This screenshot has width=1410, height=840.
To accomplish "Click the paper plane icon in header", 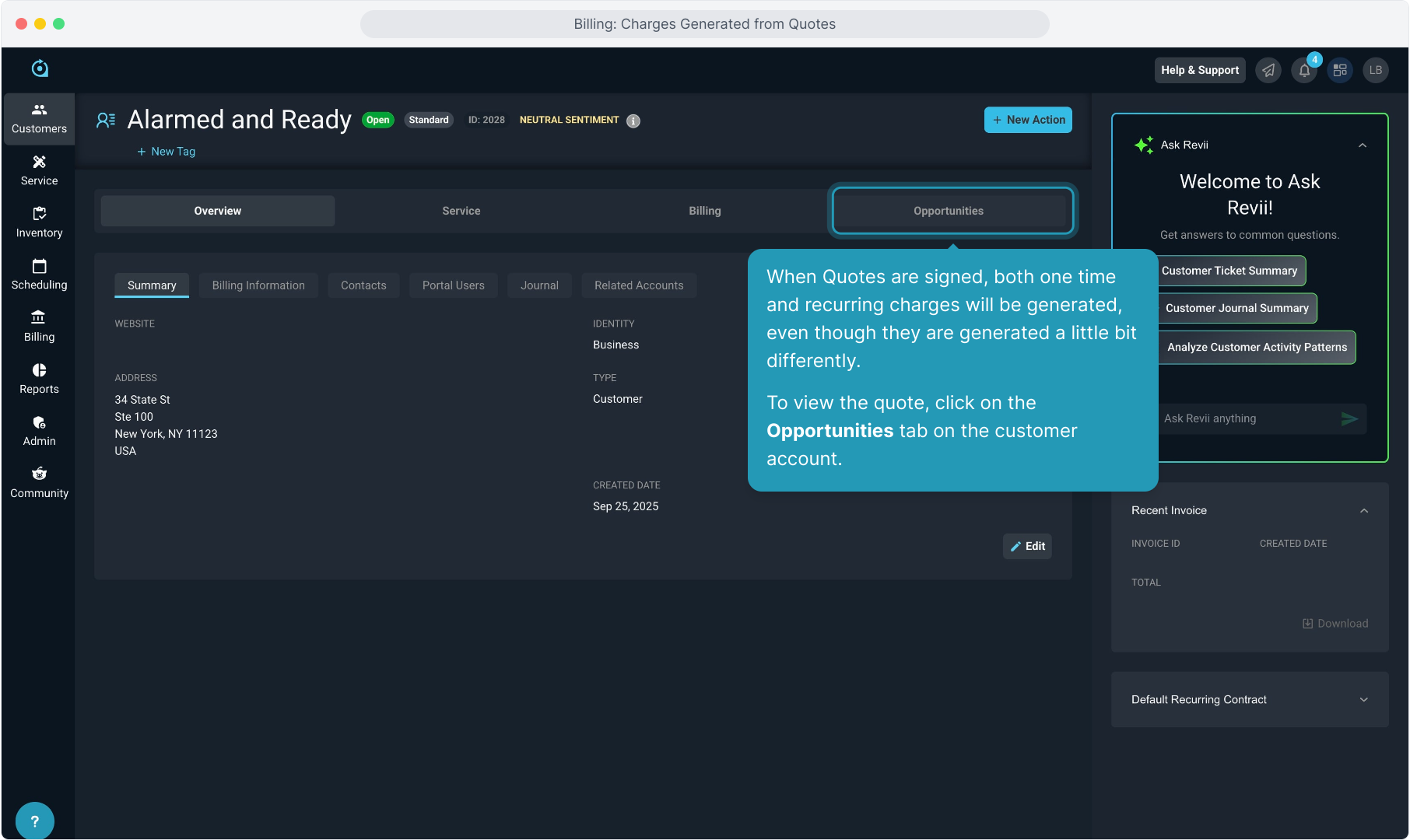I will [1268, 70].
